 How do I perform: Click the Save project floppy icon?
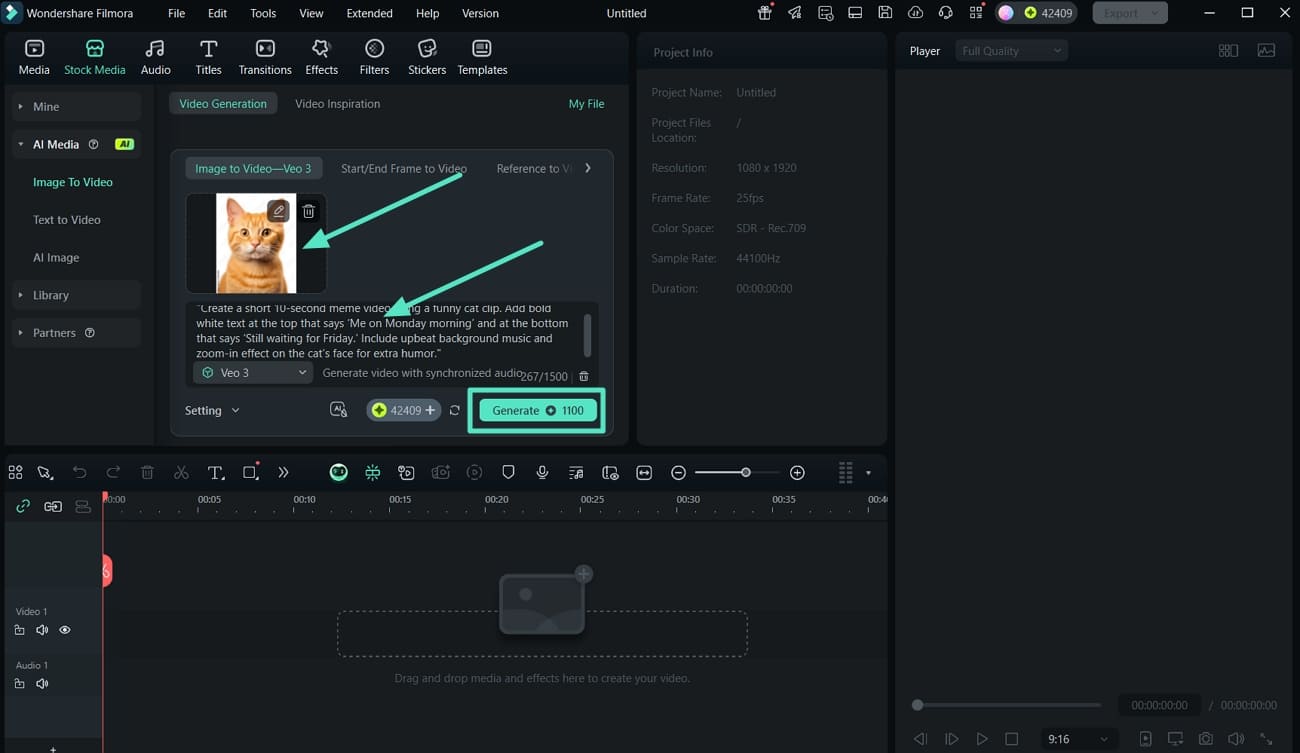coord(885,13)
